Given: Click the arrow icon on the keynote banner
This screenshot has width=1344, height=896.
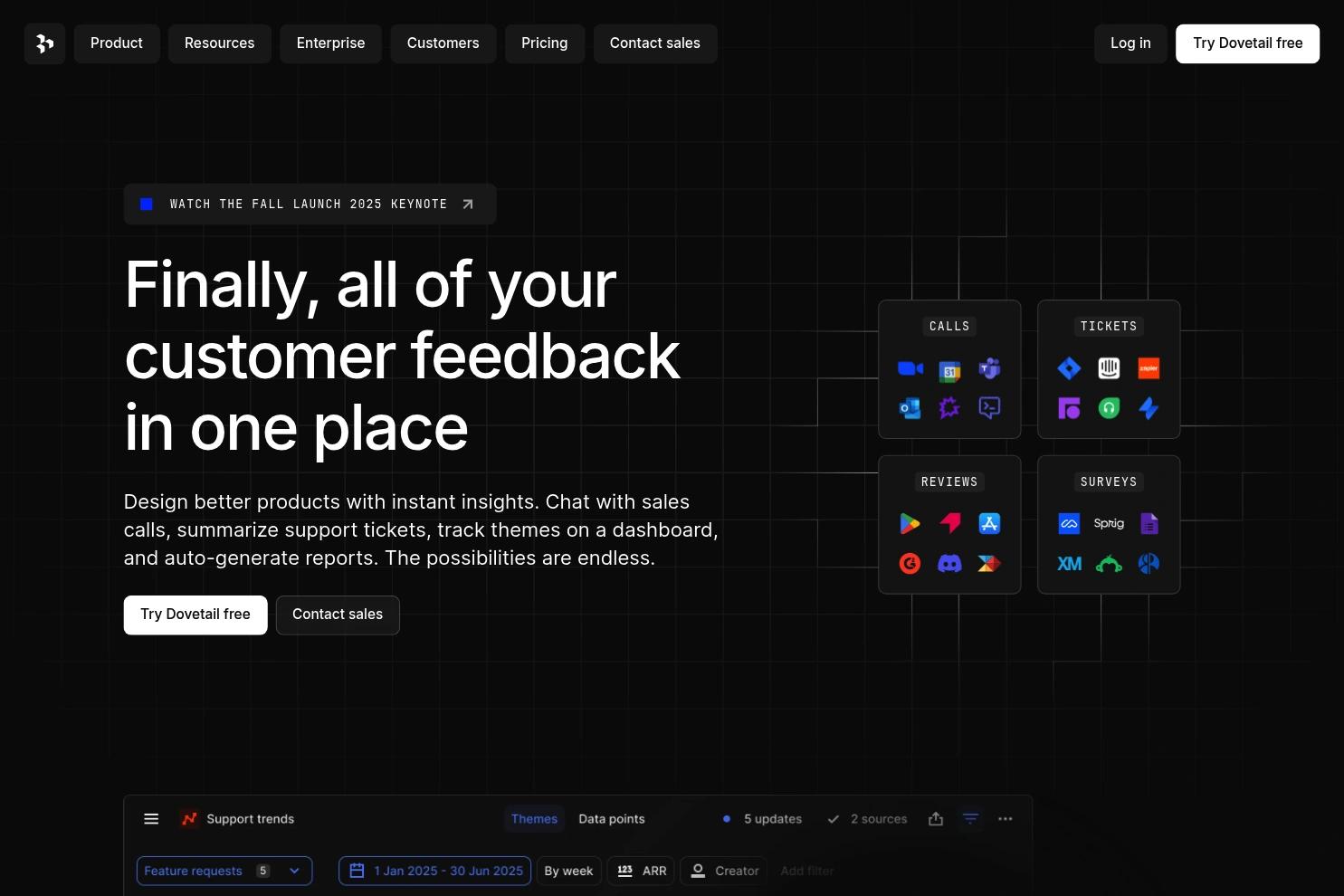Looking at the screenshot, I should click(x=468, y=205).
